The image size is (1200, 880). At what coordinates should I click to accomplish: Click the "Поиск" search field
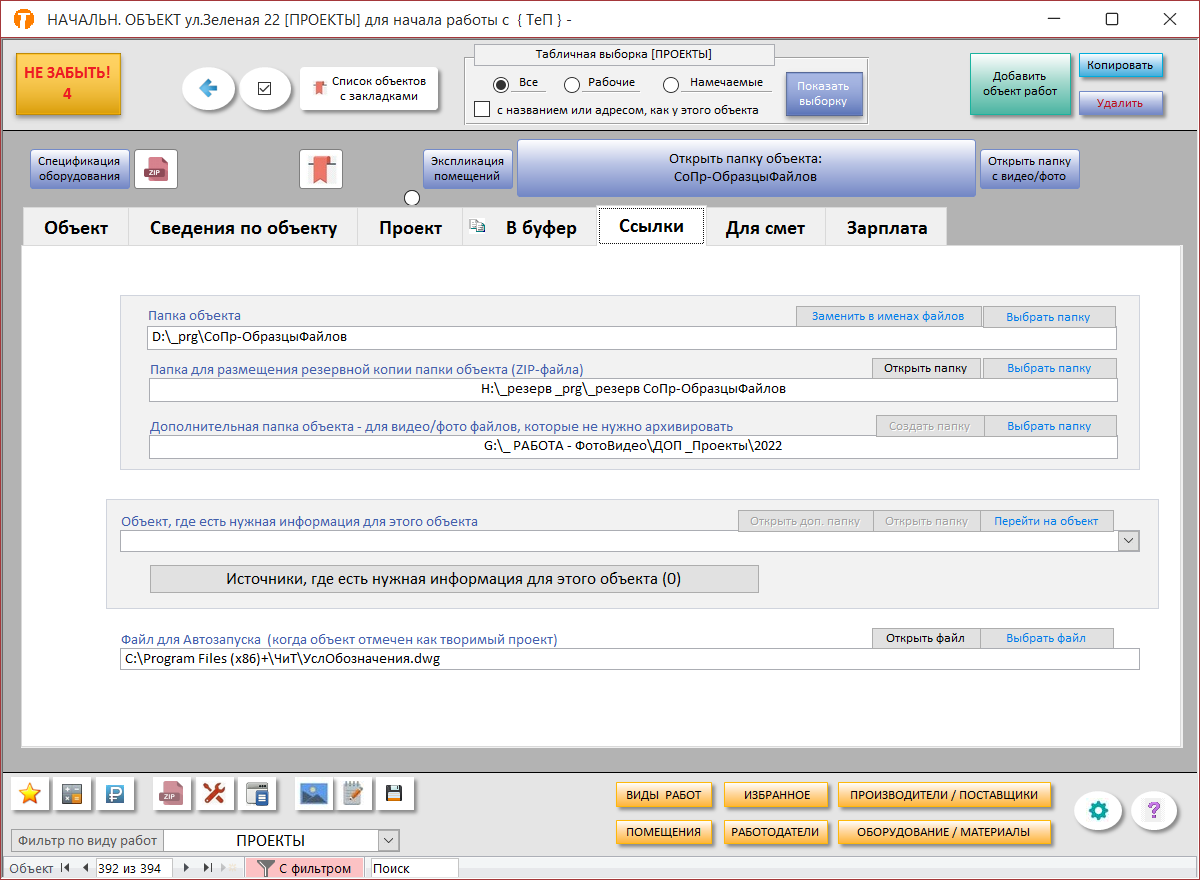[x=413, y=868]
